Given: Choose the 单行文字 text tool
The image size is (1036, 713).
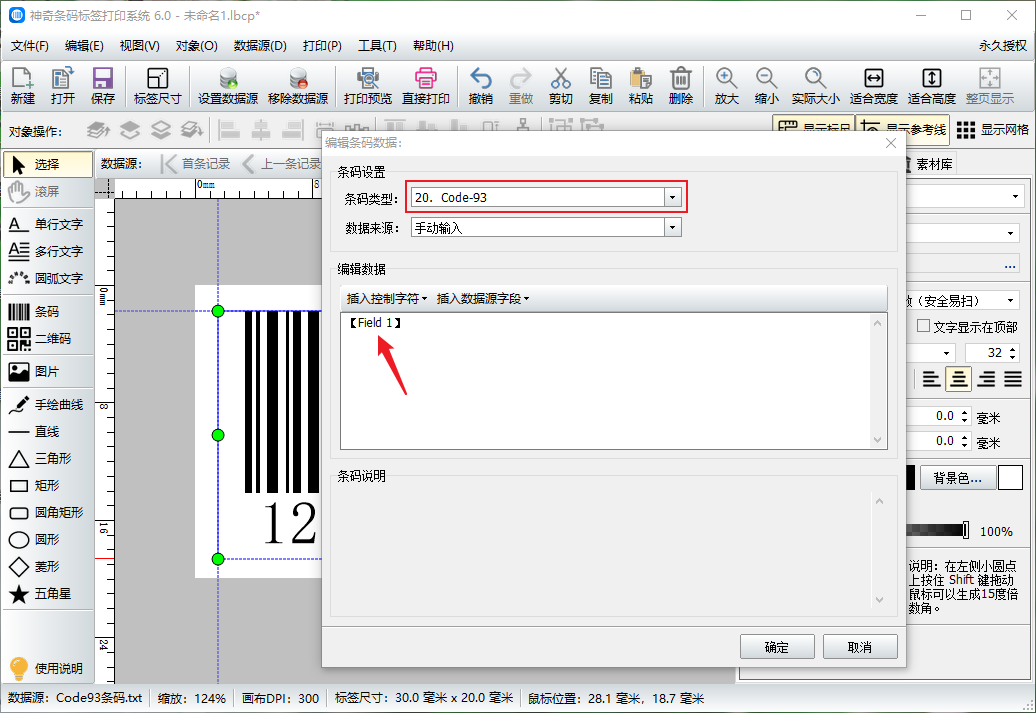Looking at the screenshot, I should click(x=48, y=225).
